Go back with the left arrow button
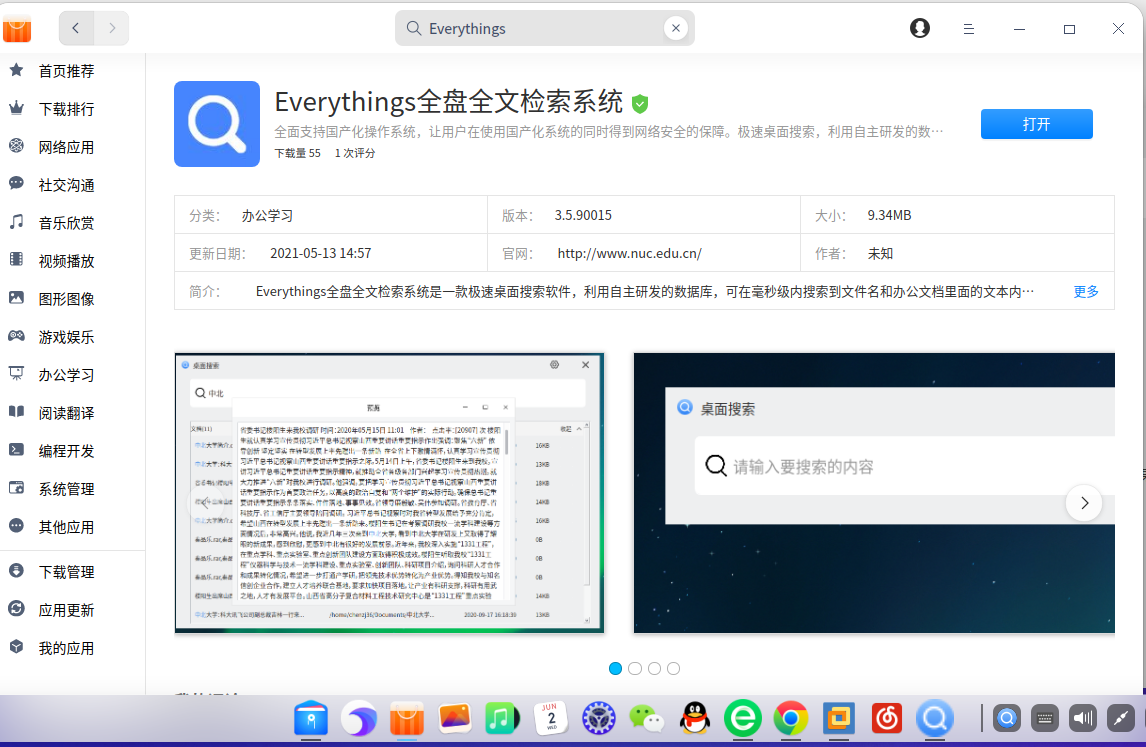The height and width of the screenshot is (747, 1146). (x=76, y=29)
